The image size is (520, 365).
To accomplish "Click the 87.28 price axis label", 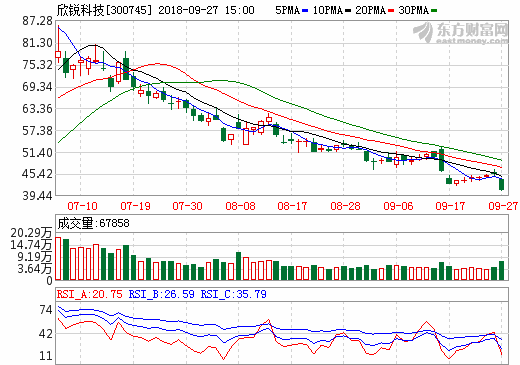I will pyautogui.click(x=37, y=21).
